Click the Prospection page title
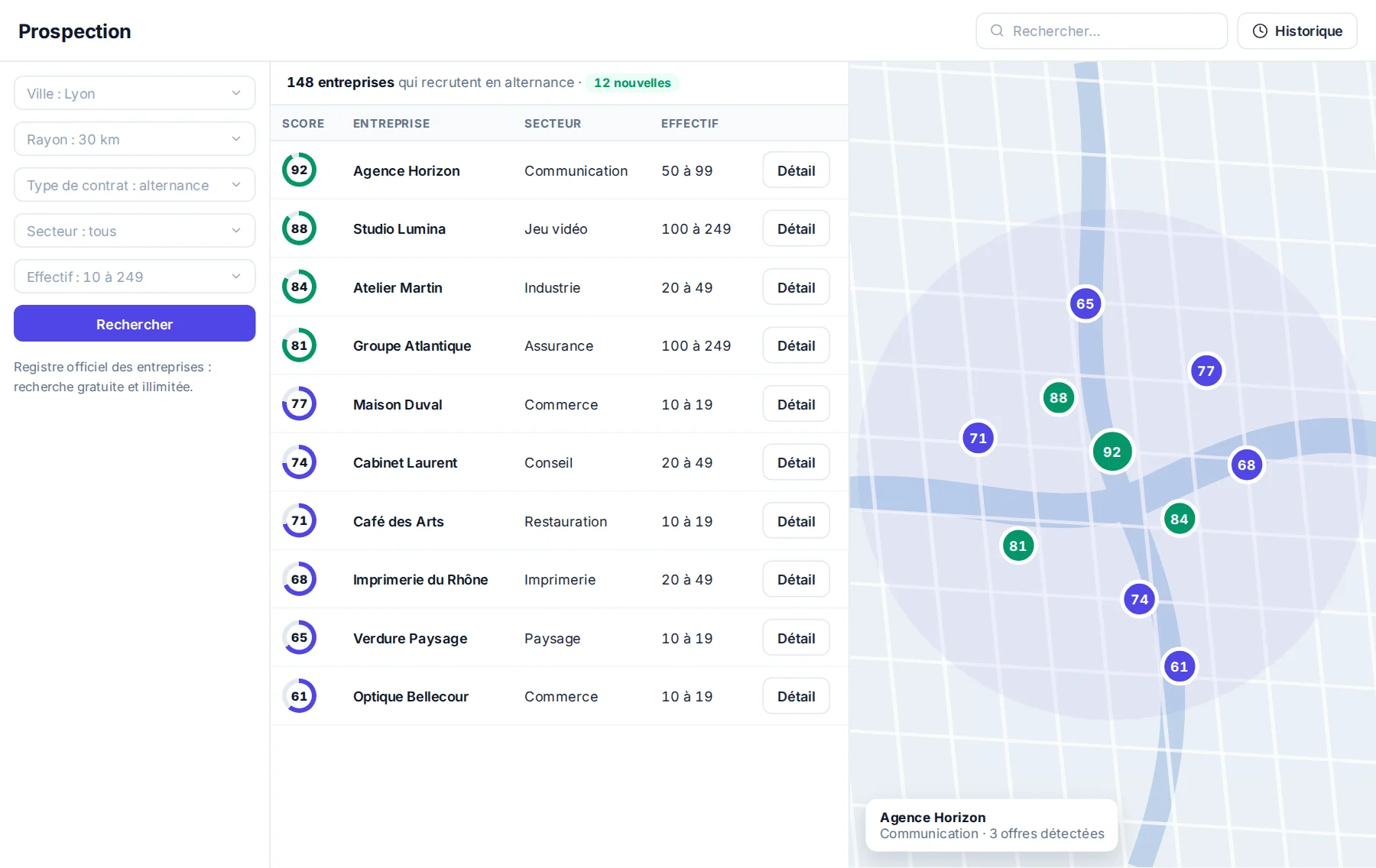This screenshot has height=868, width=1376. coord(75,31)
